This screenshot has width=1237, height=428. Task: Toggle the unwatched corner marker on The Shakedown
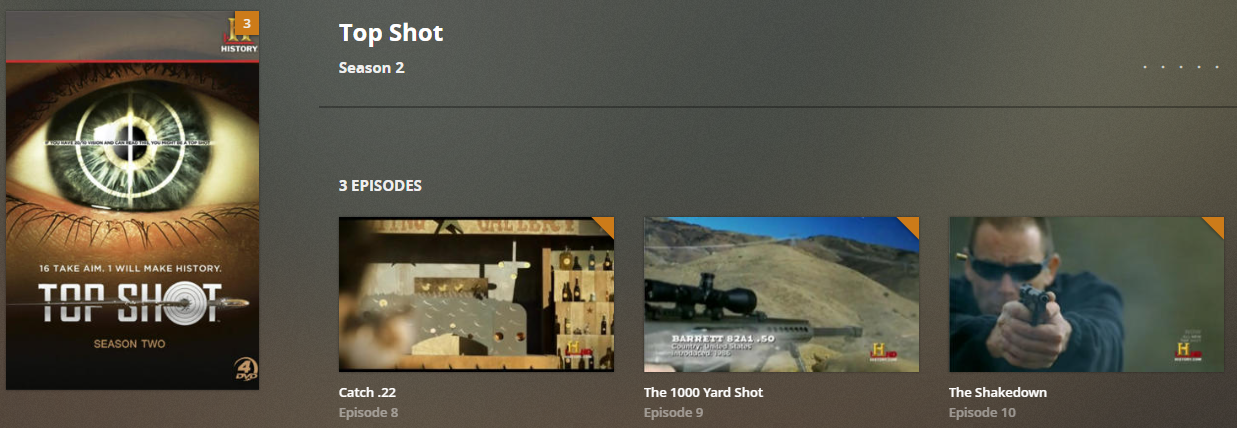point(1215,225)
